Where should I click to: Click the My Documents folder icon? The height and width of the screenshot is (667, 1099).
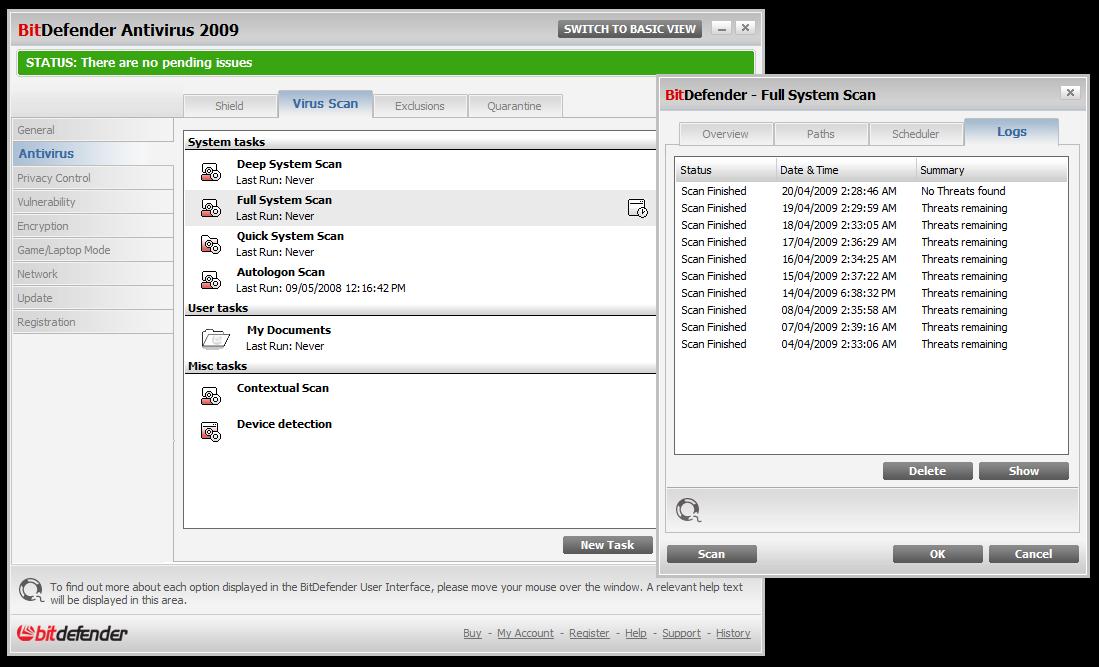pyautogui.click(x=216, y=338)
